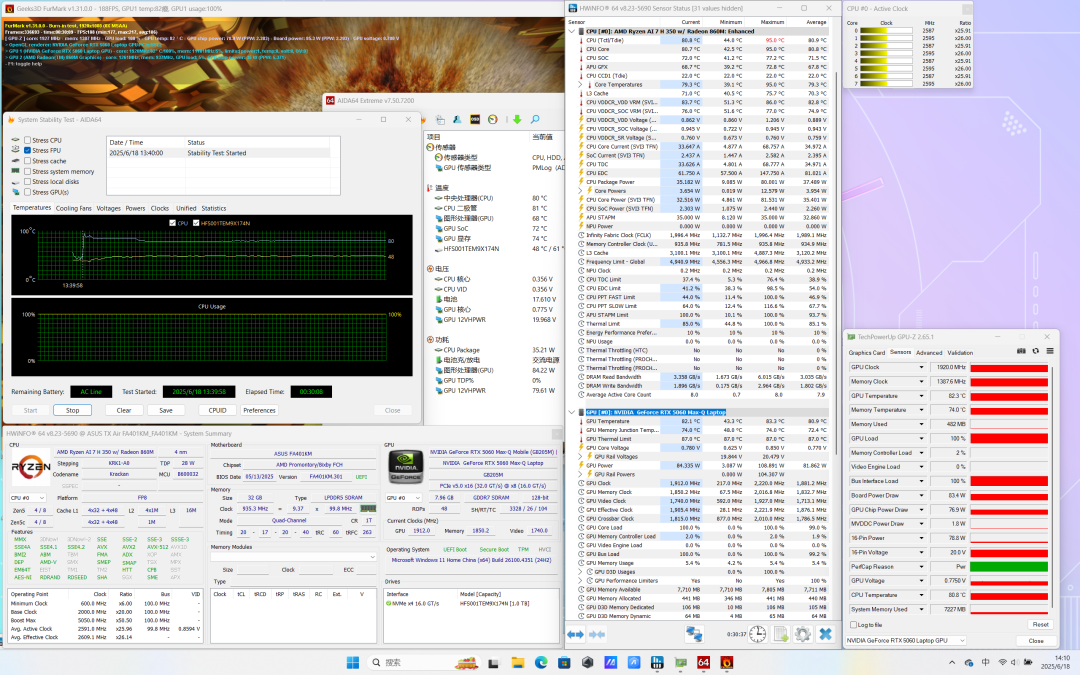Click HWiNFO collapse columns arrows icon

tap(597, 634)
